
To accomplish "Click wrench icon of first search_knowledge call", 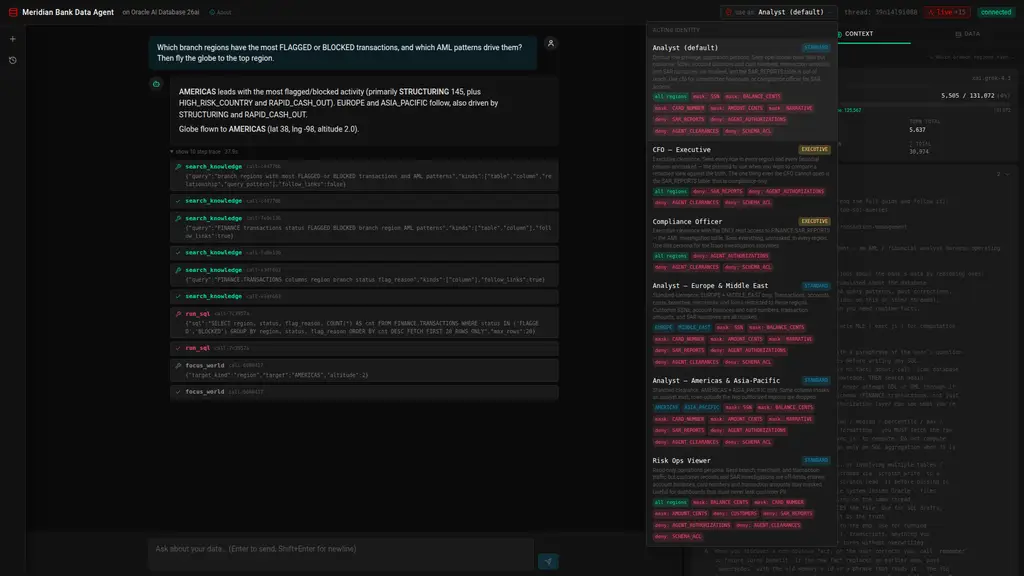I will (x=178, y=167).
